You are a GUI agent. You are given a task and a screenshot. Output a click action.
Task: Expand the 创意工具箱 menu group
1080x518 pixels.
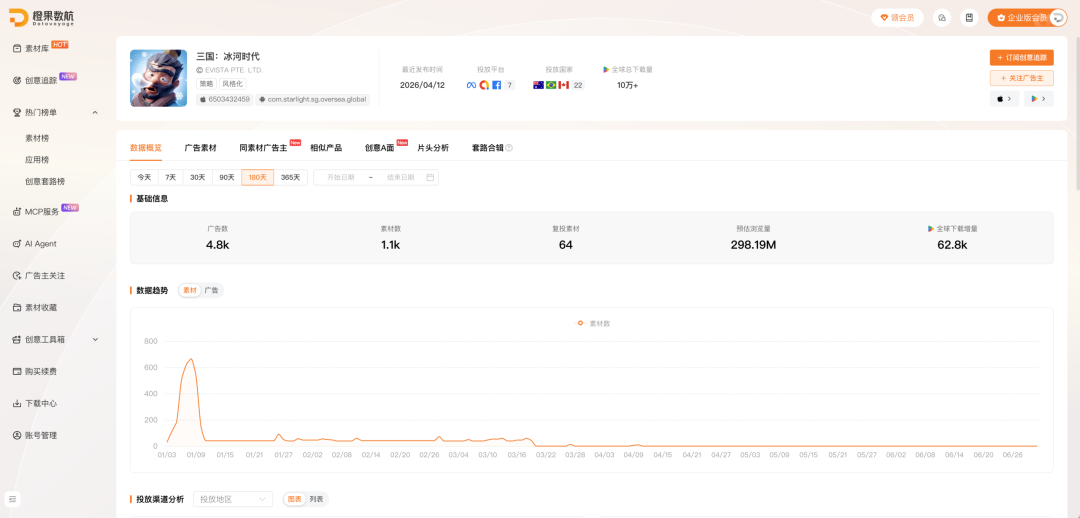[95, 339]
